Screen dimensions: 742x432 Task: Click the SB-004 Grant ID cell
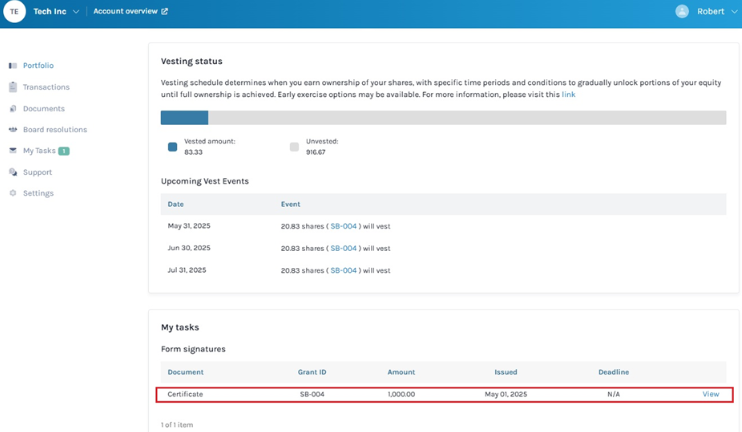[x=312, y=394]
